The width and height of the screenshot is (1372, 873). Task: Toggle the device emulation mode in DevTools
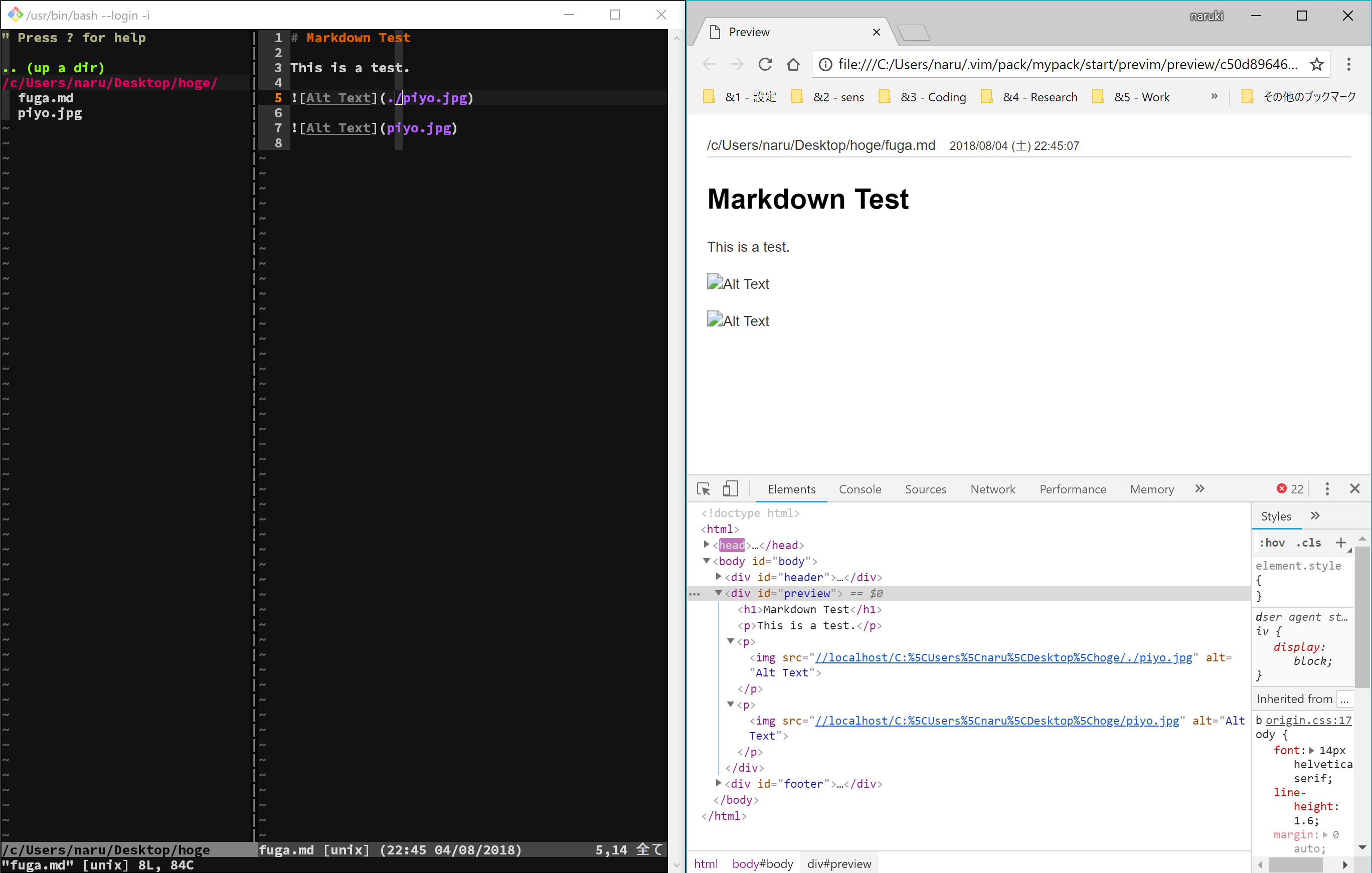(731, 489)
